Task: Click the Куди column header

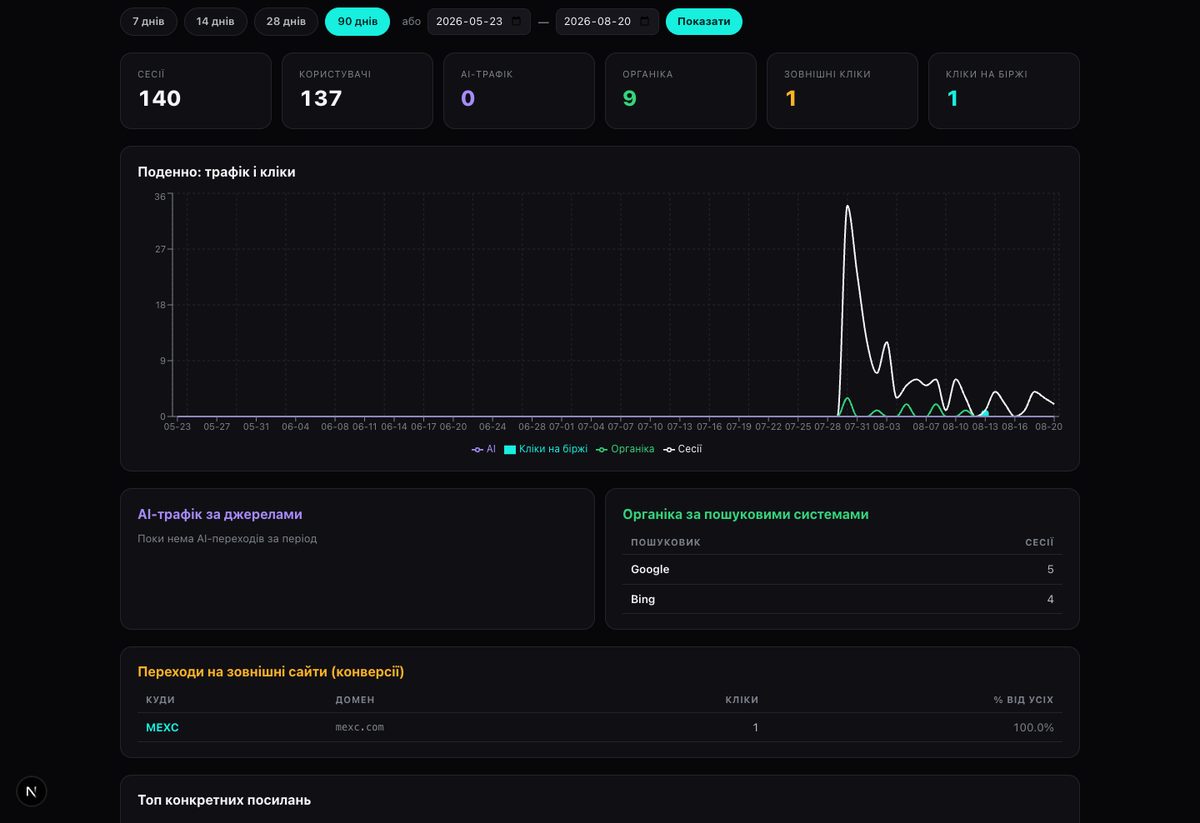Action: point(160,700)
